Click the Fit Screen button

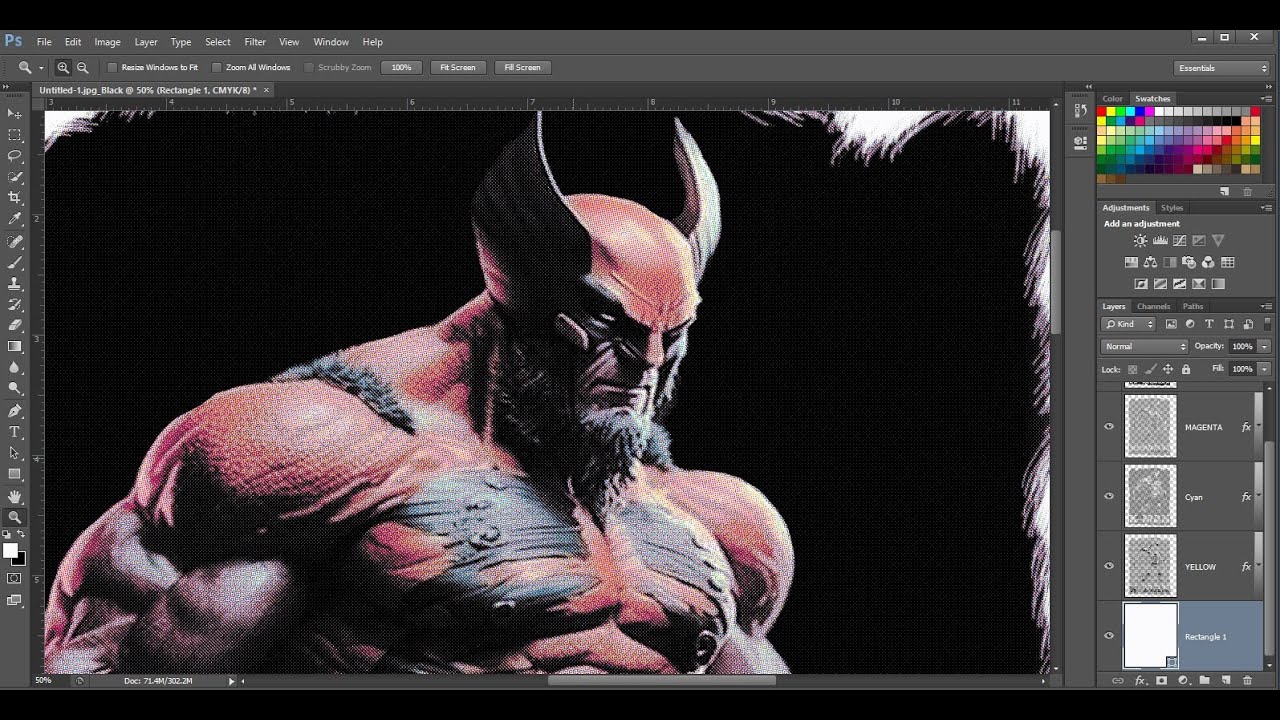point(458,67)
